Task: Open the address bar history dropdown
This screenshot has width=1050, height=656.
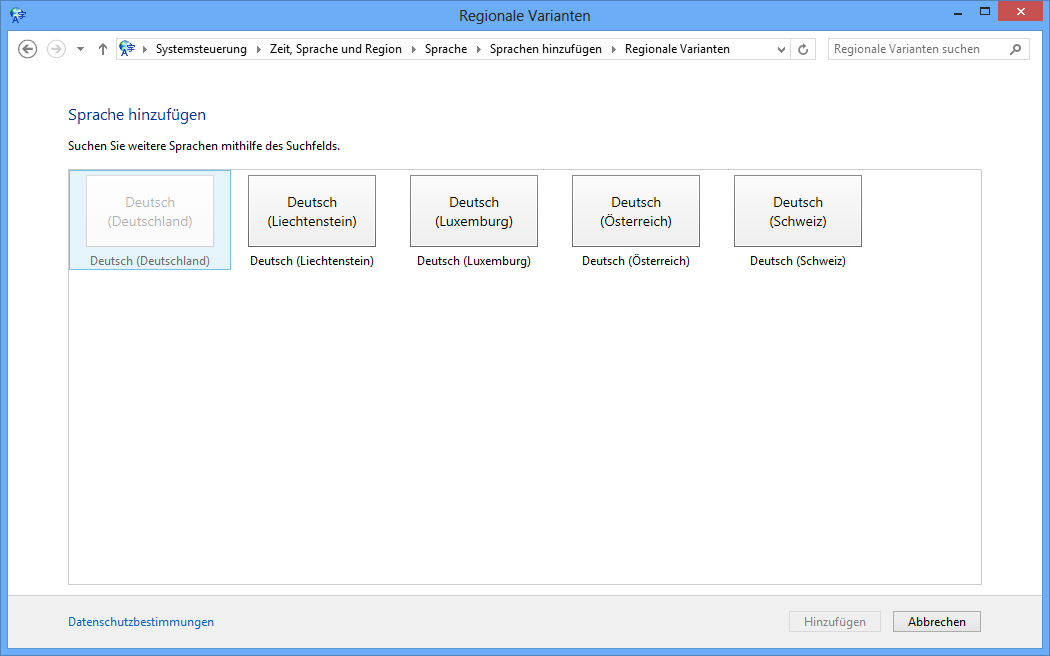Action: click(781, 49)
